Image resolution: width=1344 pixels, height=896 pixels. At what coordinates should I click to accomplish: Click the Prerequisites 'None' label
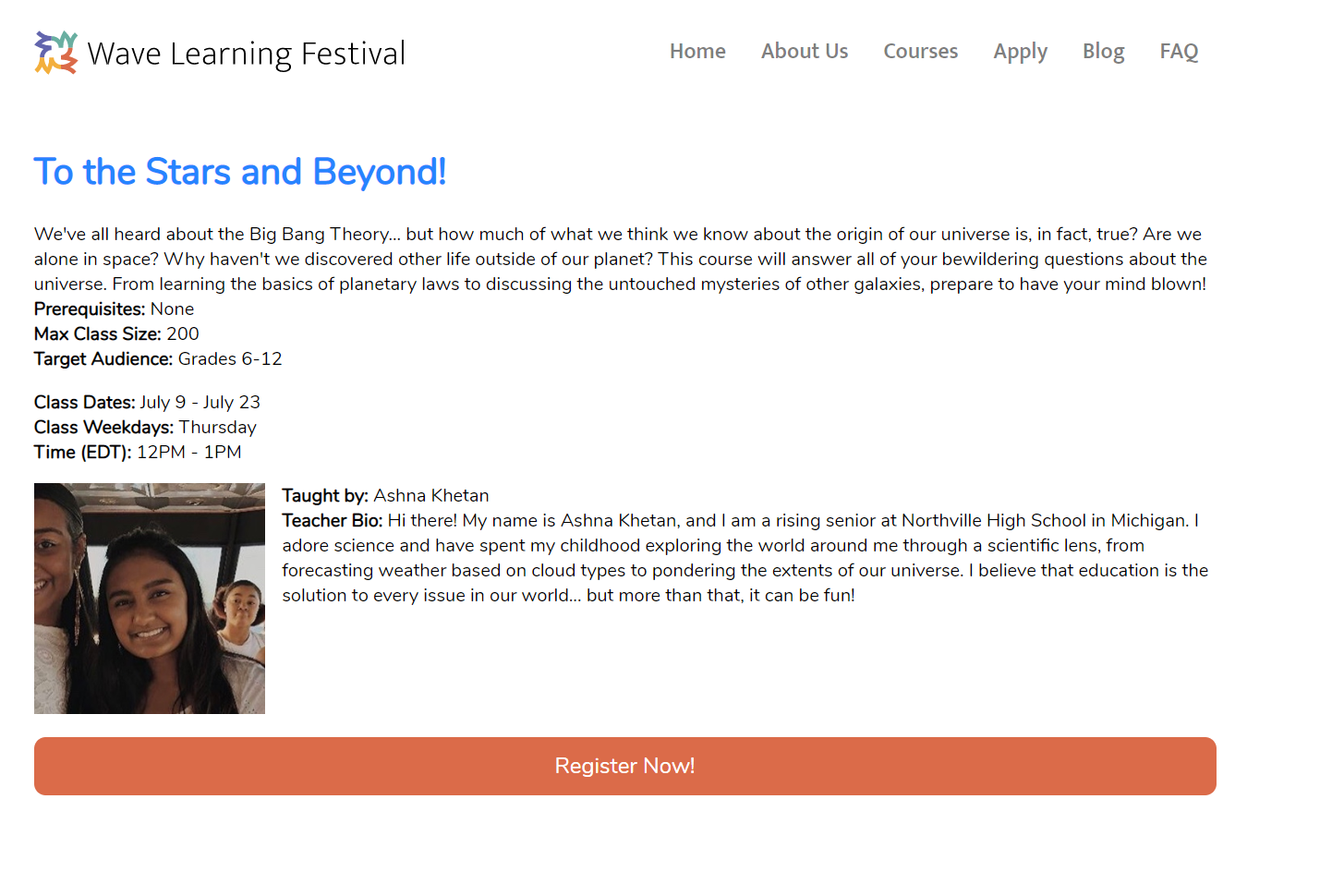[173, 309]
